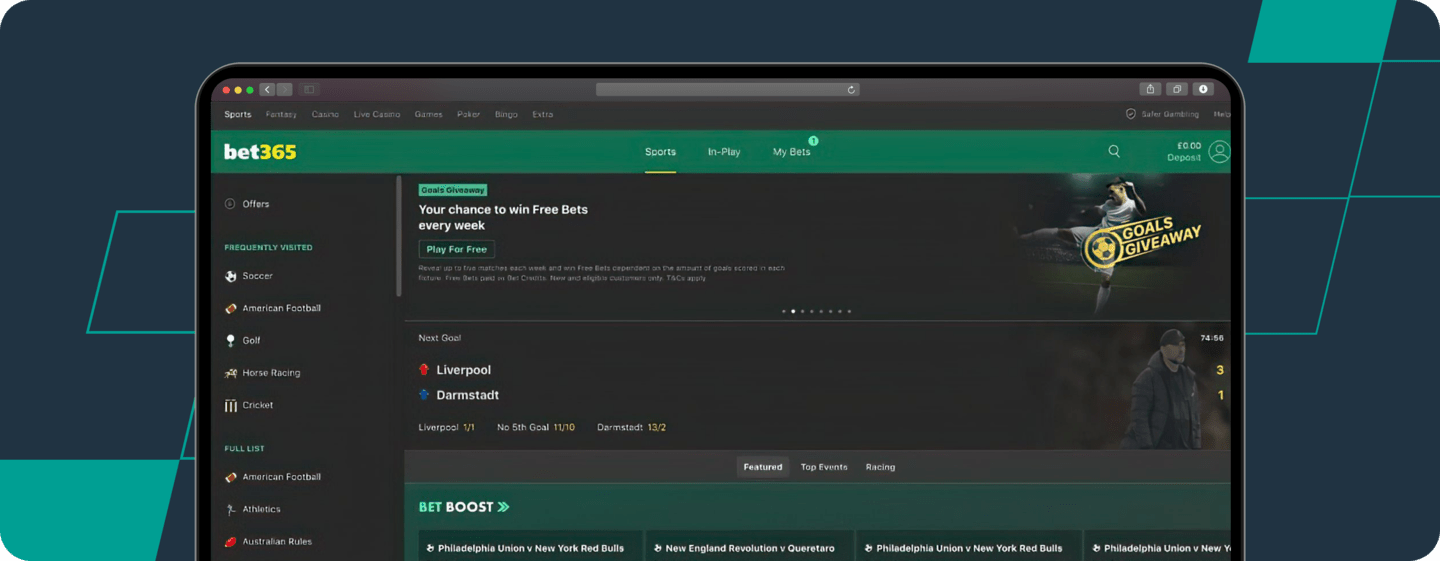
Task: Select Darmstadt 13/2 next goal odds
Action: [631, 427]
